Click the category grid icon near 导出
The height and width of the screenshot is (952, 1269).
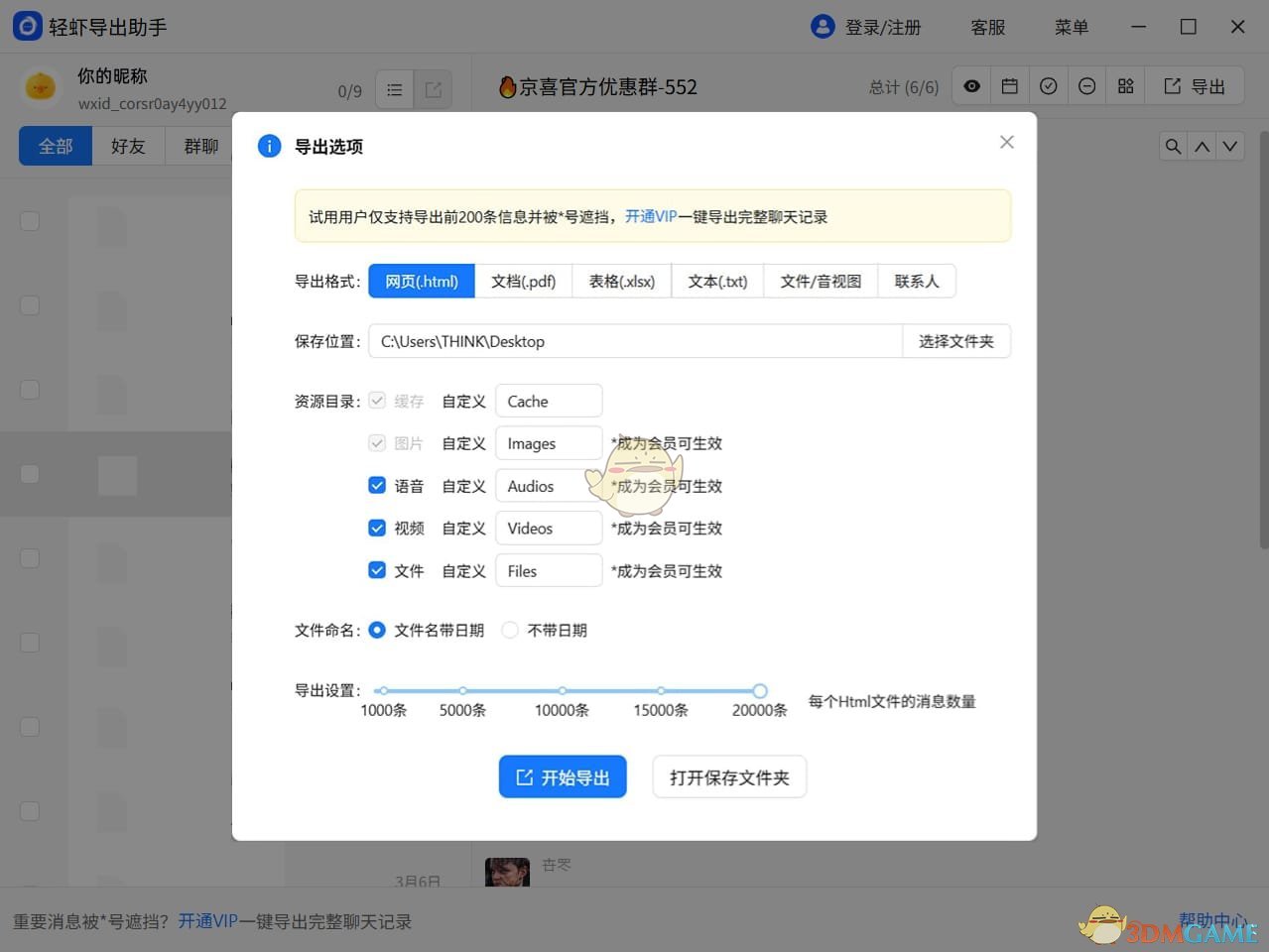[1125, 85]
